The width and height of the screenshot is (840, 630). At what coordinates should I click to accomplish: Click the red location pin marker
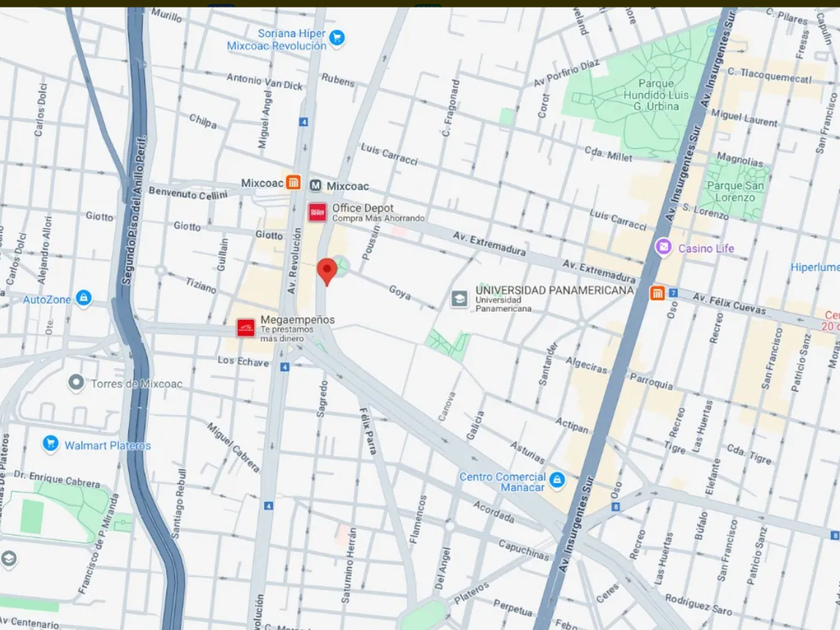pyautogui.click(x=327, y=271)
